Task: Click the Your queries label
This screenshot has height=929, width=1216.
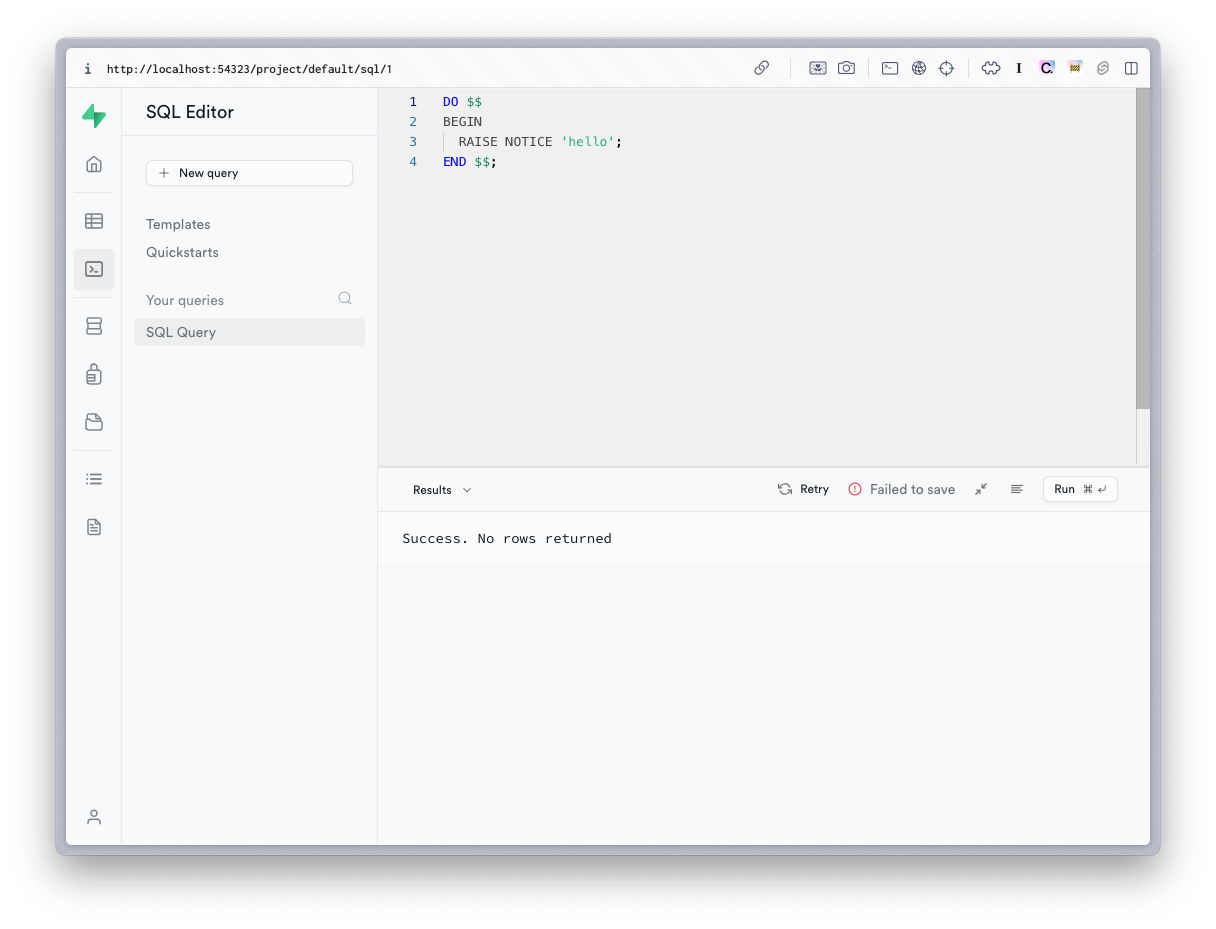Action: (185, 300)
